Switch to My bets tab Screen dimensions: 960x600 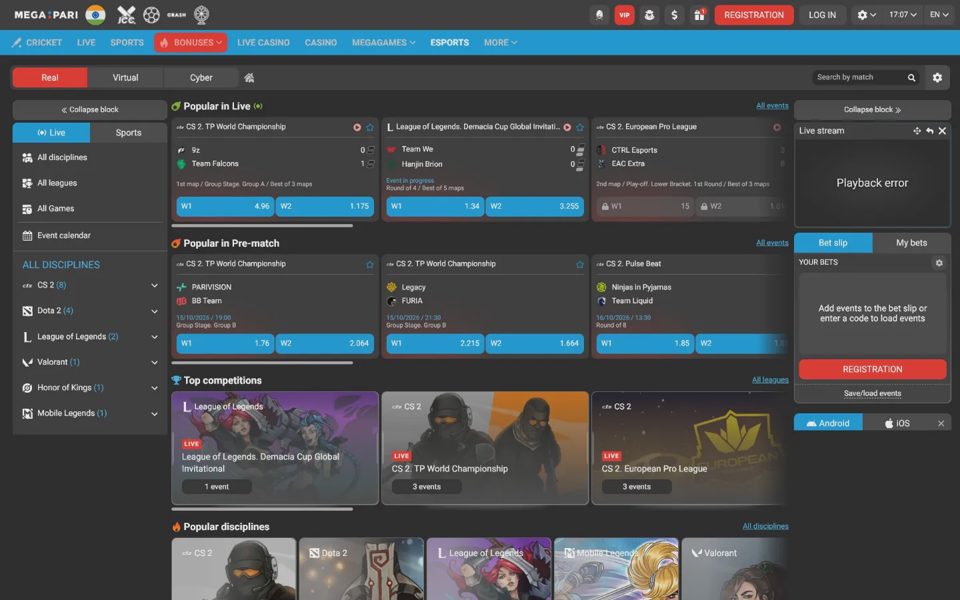coord(911,243)
